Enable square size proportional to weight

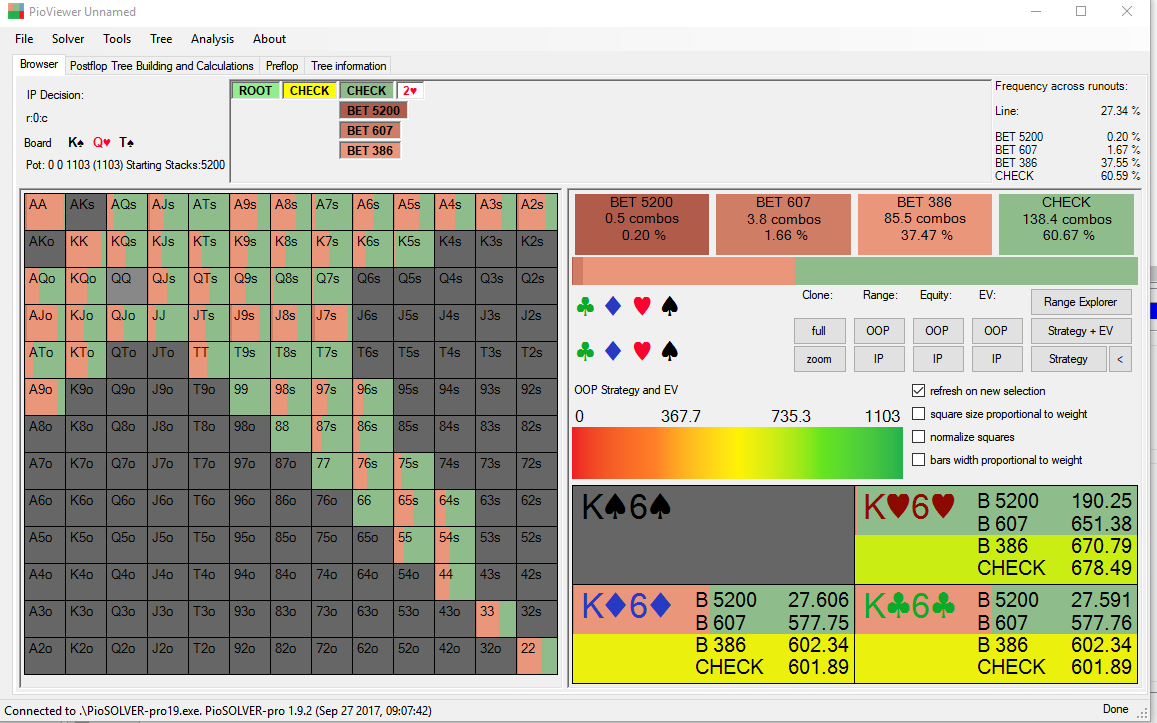pyautogui.click(x=919, y=414)
